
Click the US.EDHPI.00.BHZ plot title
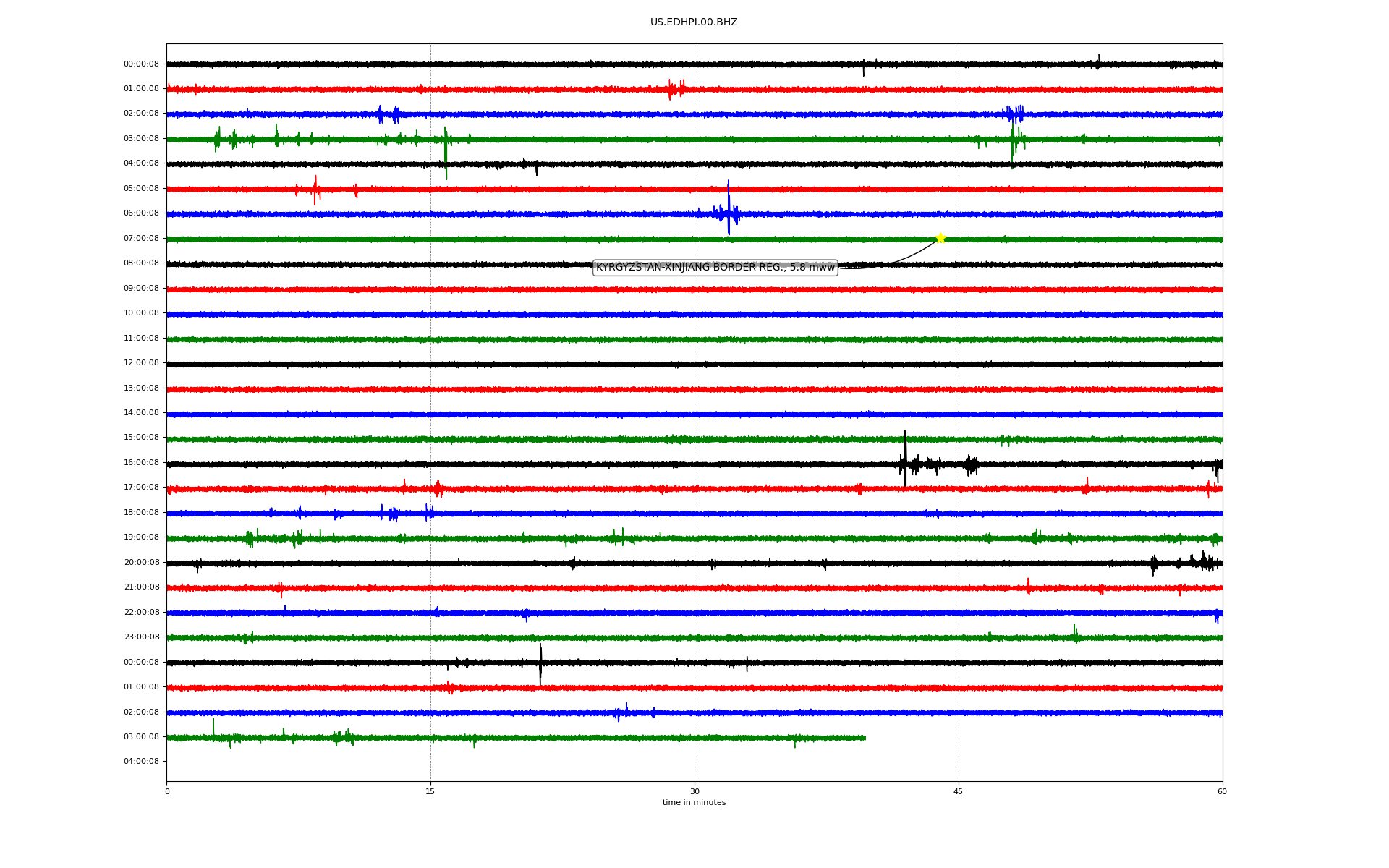693,22
